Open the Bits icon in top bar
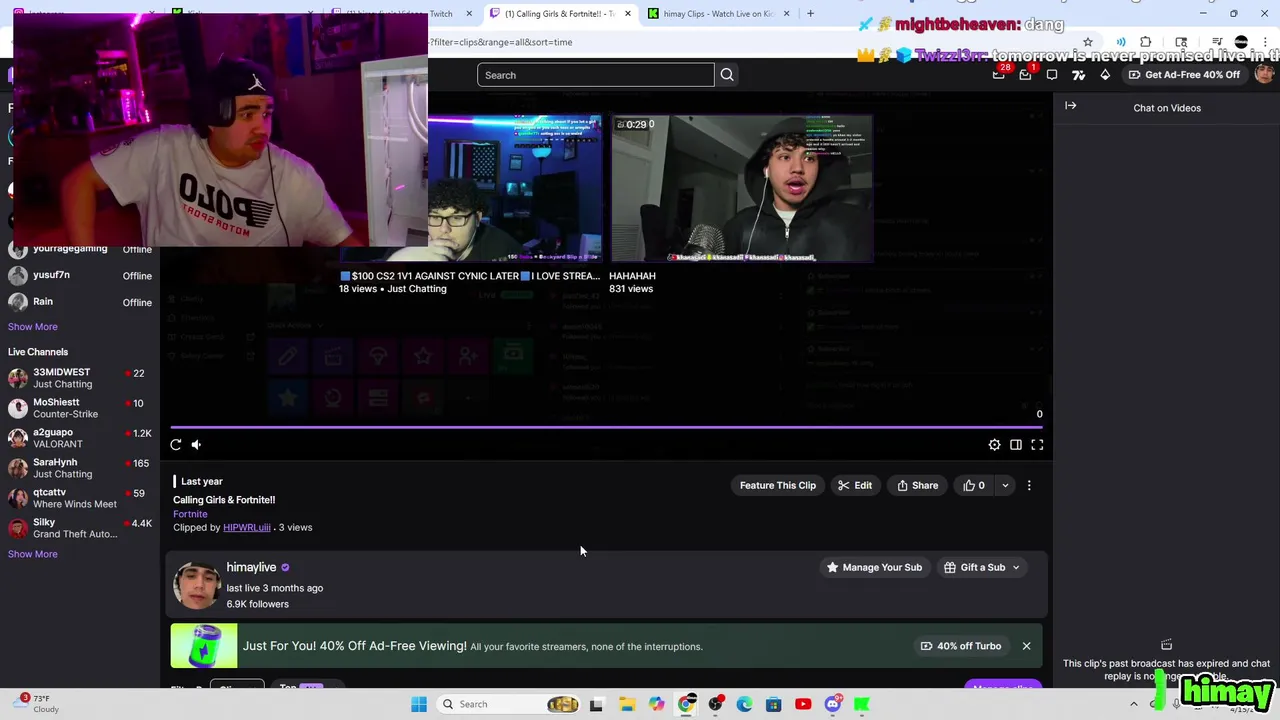1280x720 pixels. pyautogui.click(x=1105, y=75)
